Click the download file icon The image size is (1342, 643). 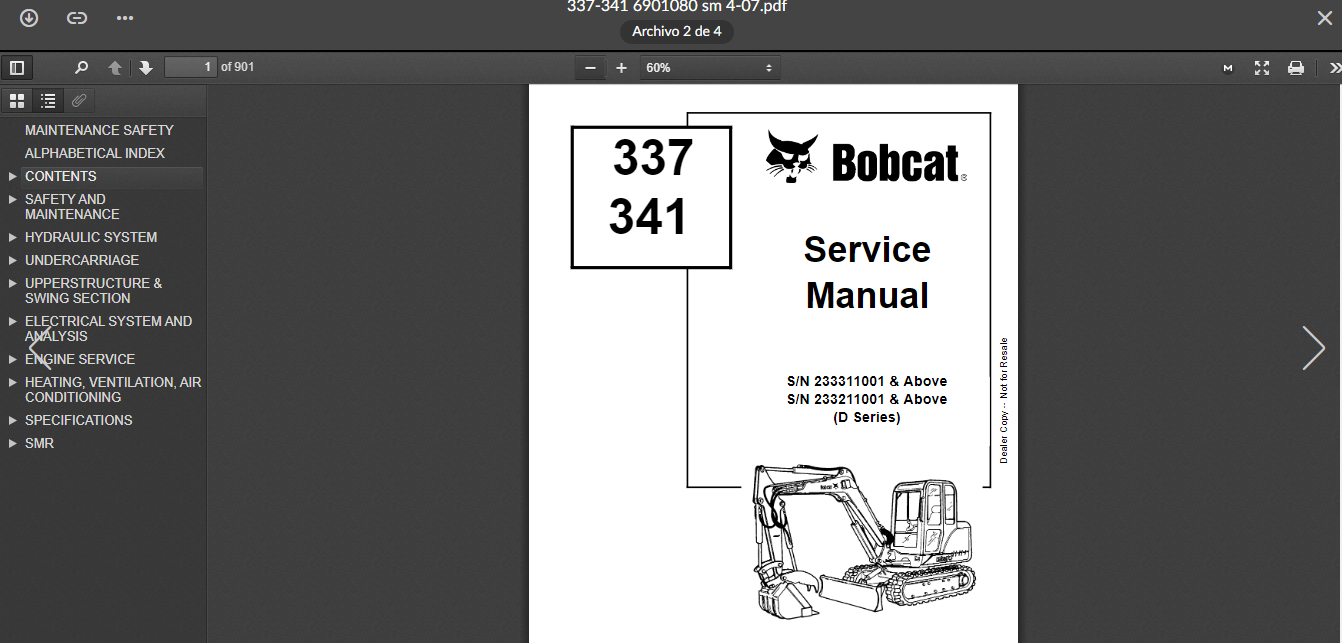tap(29, 18)
